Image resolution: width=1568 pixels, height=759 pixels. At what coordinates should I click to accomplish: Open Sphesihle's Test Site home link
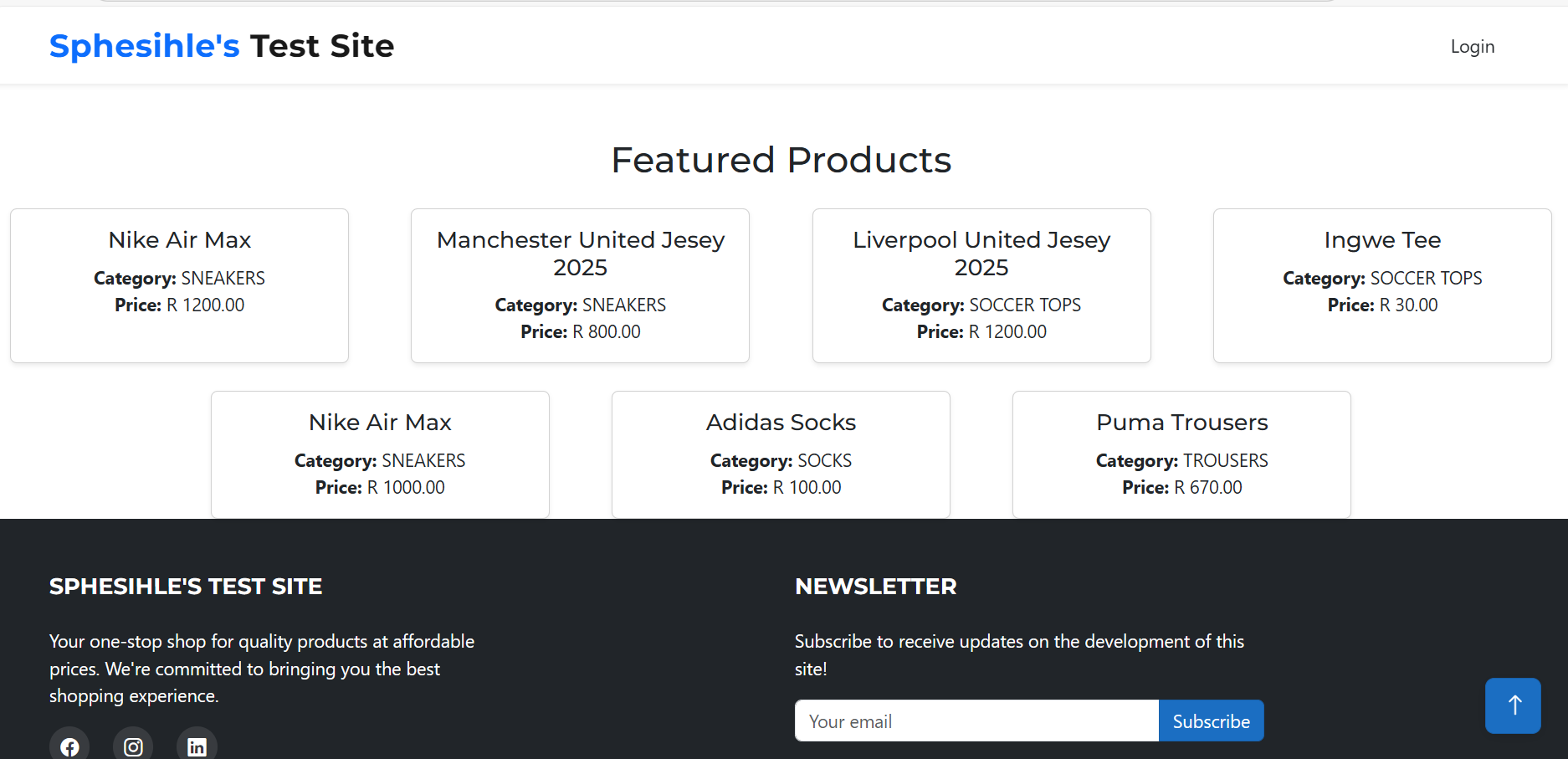coord(221,46)
